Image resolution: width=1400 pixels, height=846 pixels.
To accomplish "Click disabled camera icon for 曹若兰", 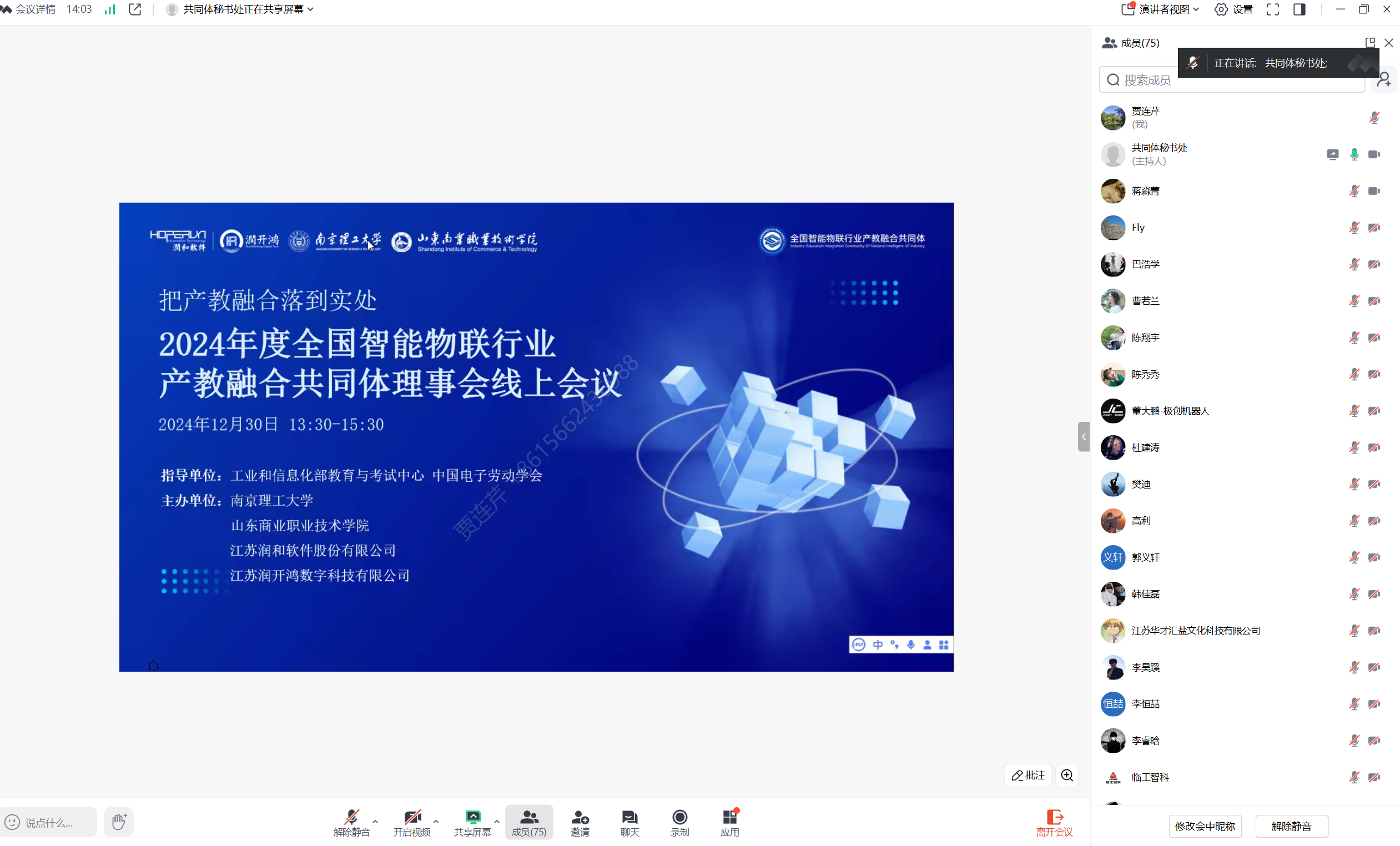I will (1374, 301).
